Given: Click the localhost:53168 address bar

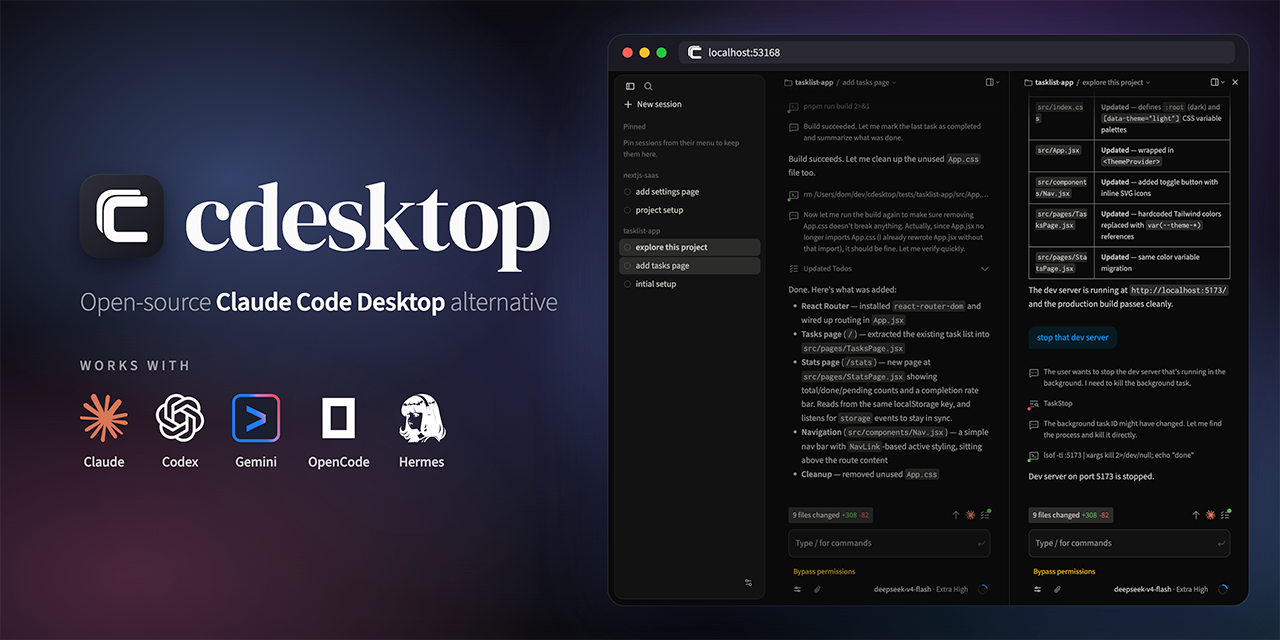Looking at the screenshot, I should (x=958, y=52).
